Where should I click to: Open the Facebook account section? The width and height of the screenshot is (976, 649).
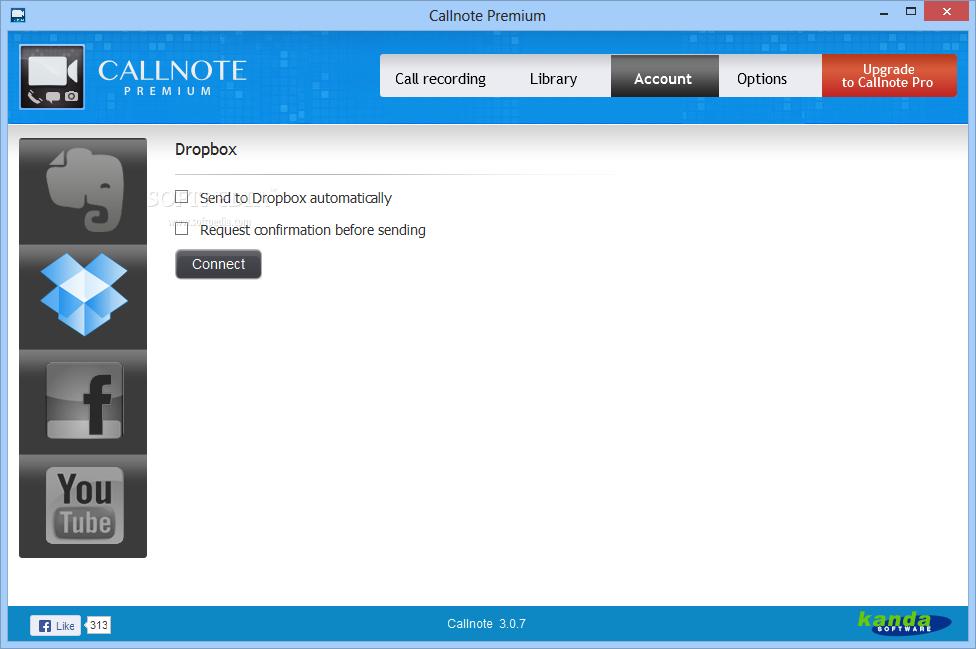(83, 401)
